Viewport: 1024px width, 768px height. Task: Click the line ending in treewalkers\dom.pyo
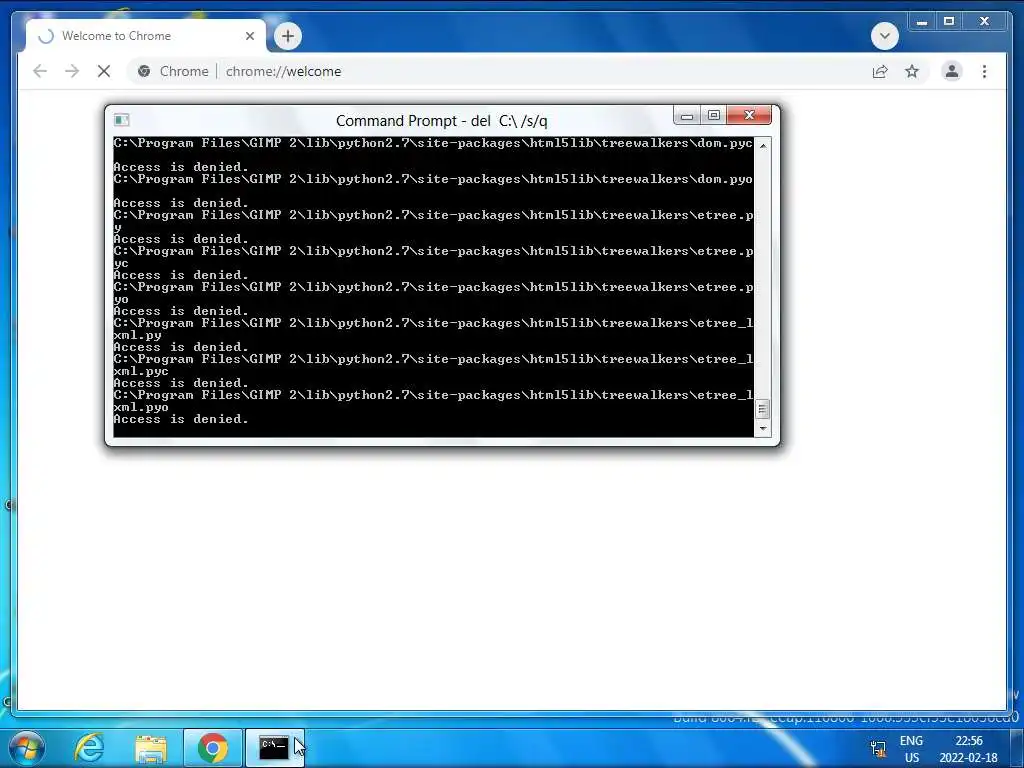[433, 179]
